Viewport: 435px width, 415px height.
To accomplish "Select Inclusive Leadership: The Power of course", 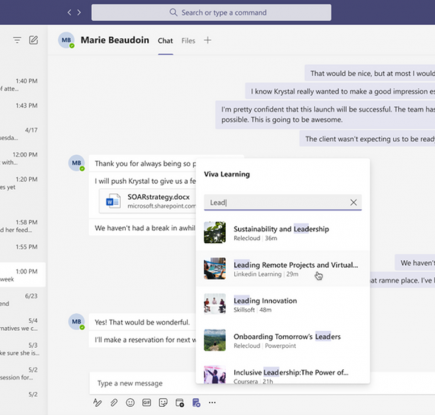I will (283, 374).
